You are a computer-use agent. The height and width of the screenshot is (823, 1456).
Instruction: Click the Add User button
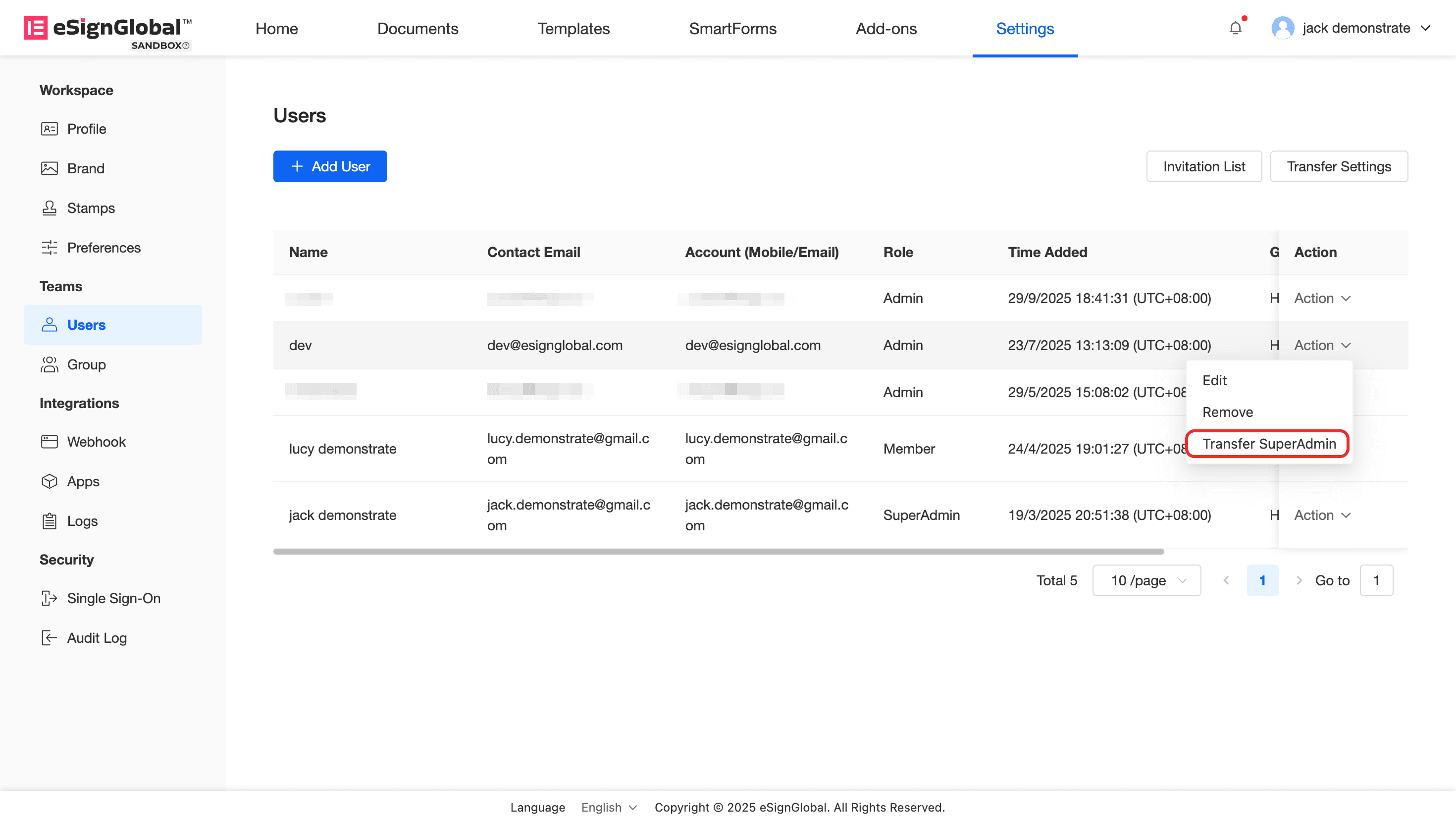point(330,166)
